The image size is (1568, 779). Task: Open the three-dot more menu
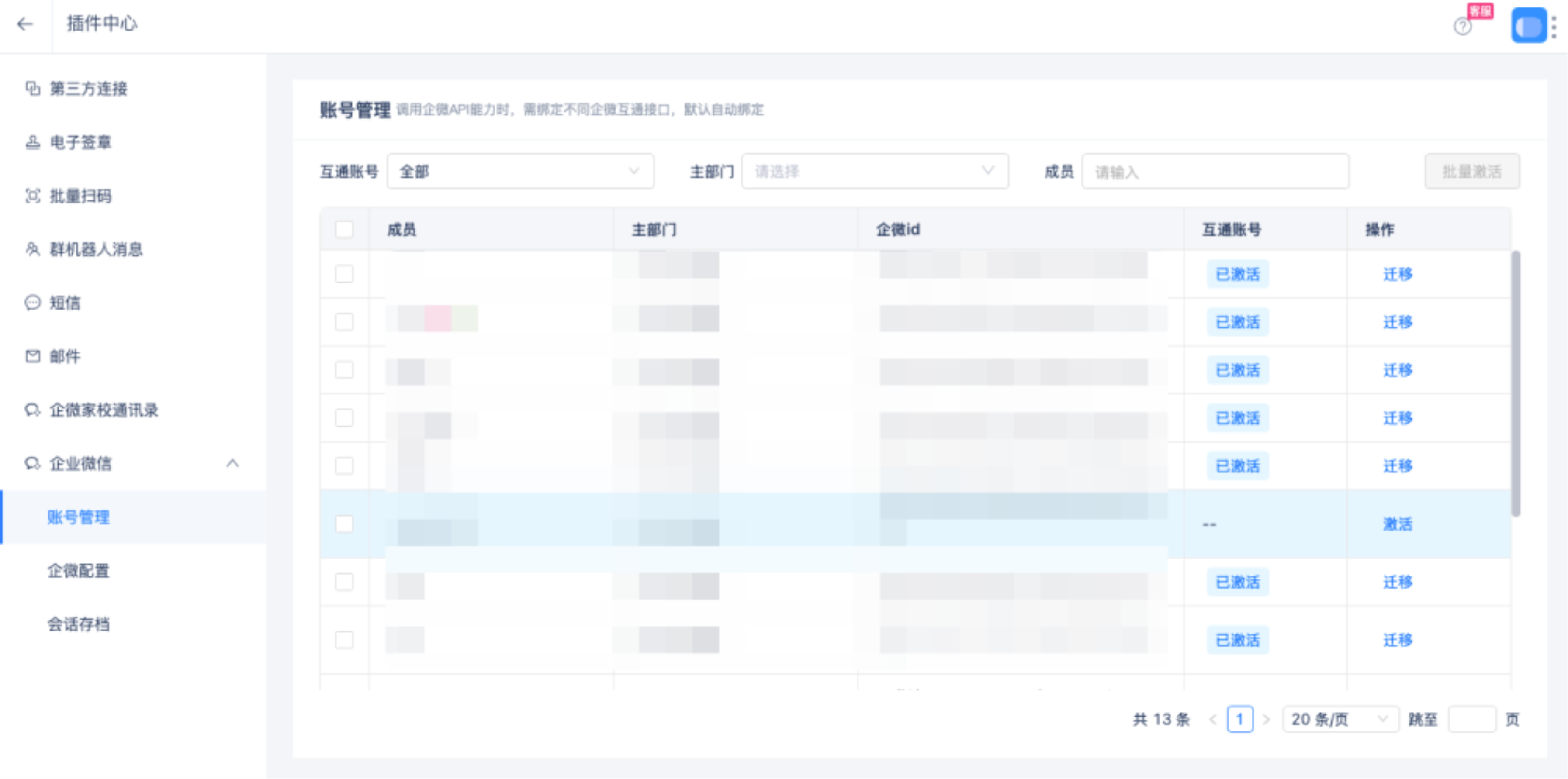(1554, 27)
